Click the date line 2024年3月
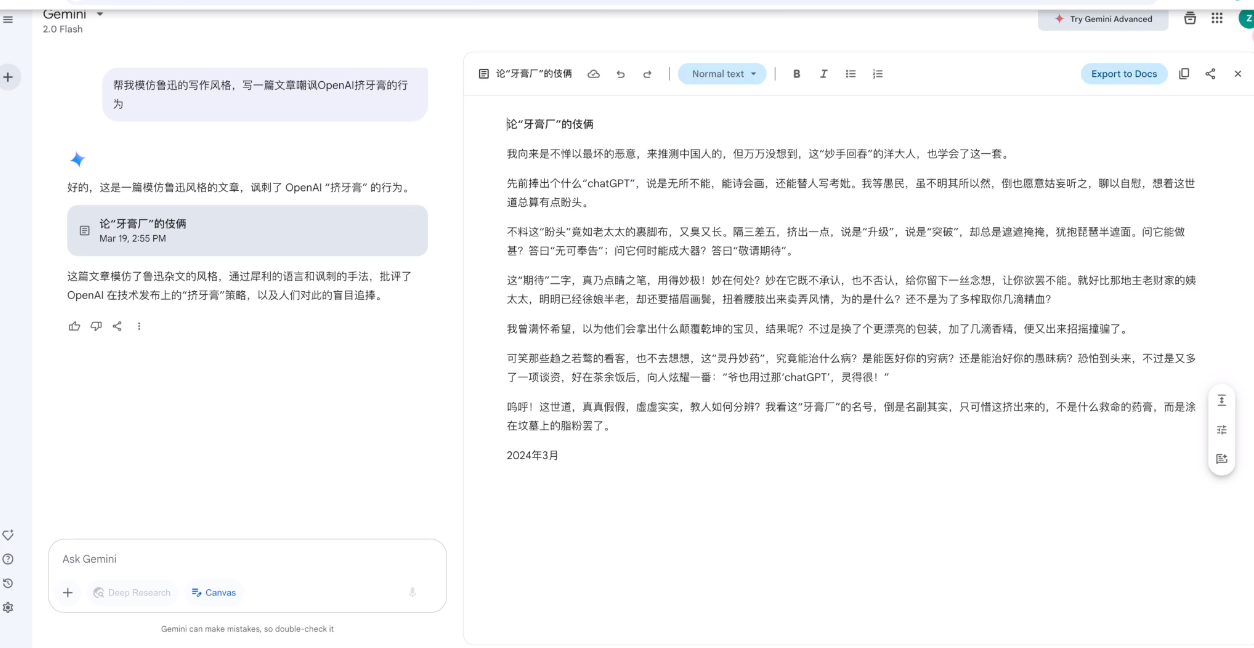This screenshot has height=648, width=1254. point(533,455)
